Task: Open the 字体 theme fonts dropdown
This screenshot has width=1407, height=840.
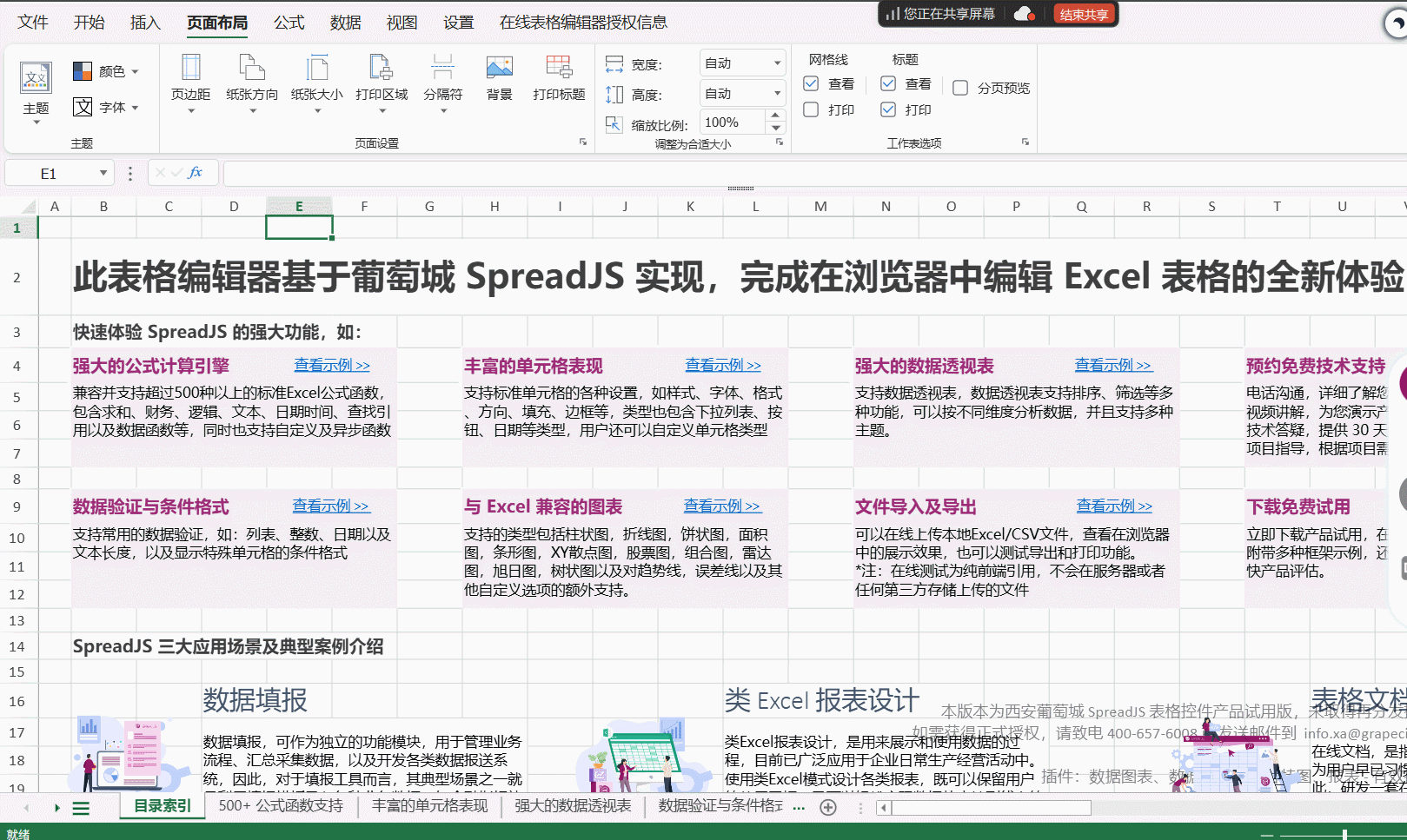Action: point(106,107)
